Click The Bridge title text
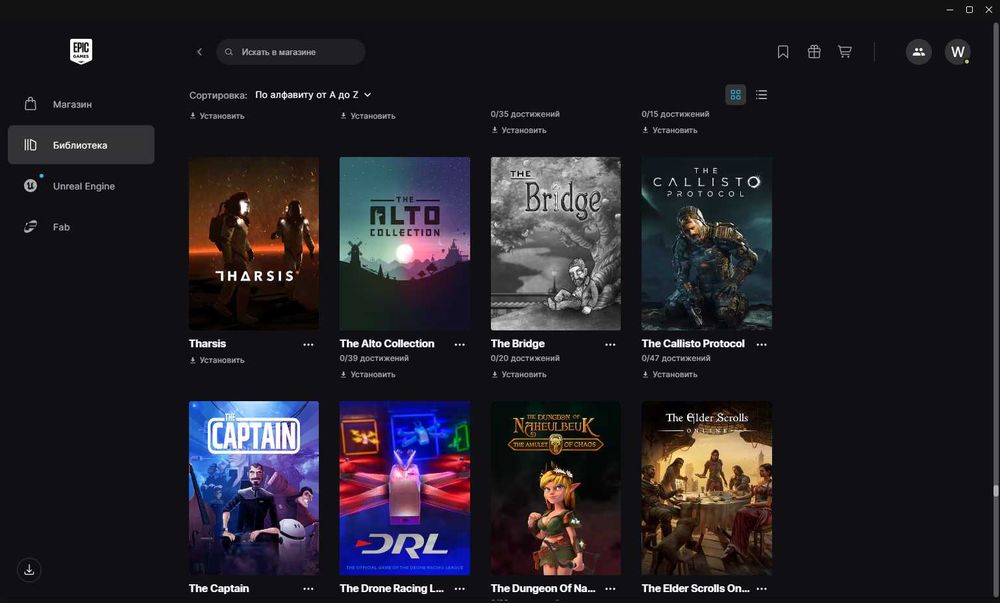 [x=518, y=344]
